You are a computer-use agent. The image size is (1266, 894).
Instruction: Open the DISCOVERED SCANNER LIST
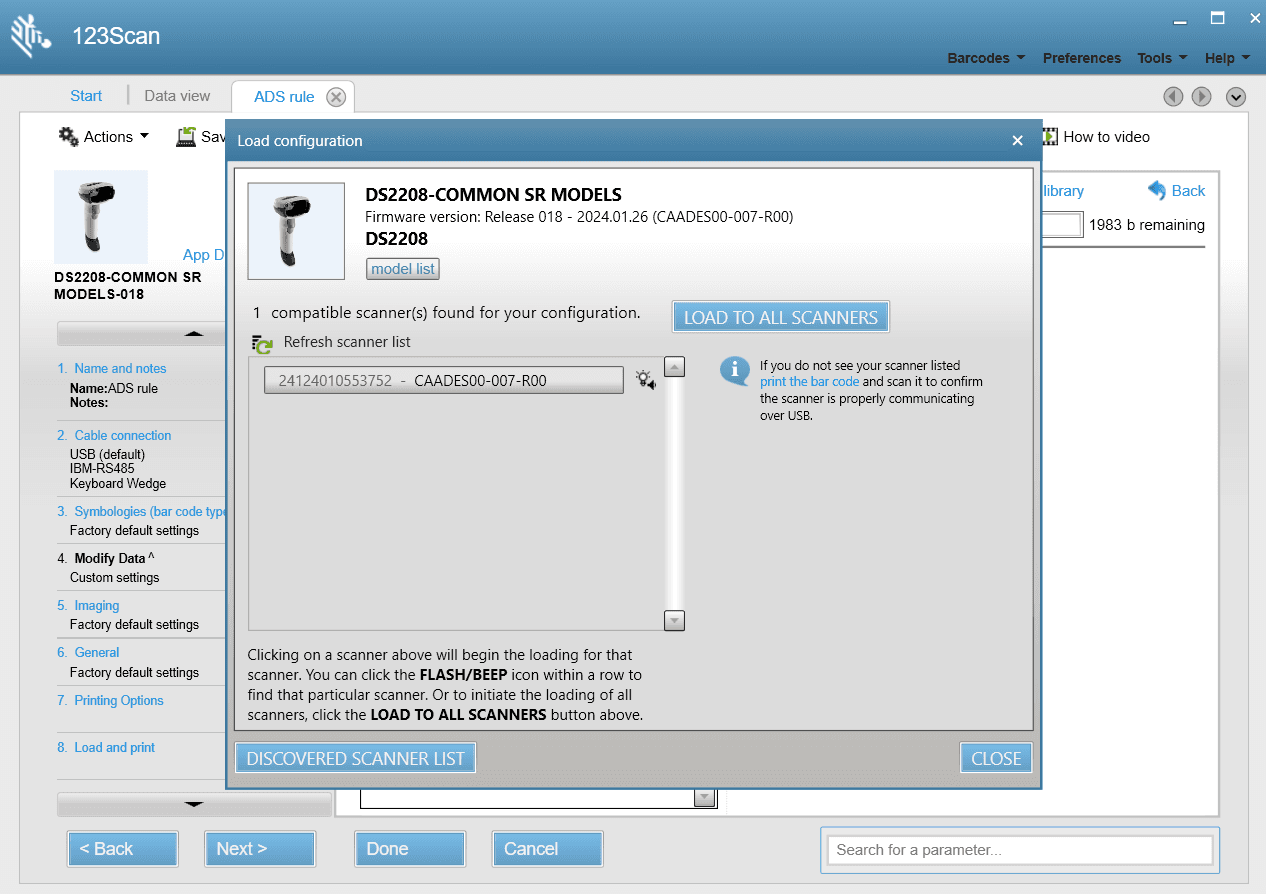click(355, 758)
